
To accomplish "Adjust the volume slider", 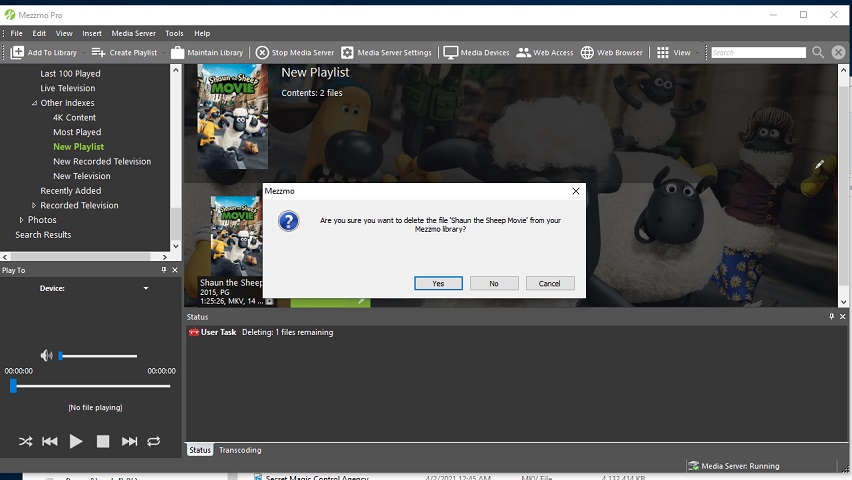I will pyautogui.click(x=98, y=356).
